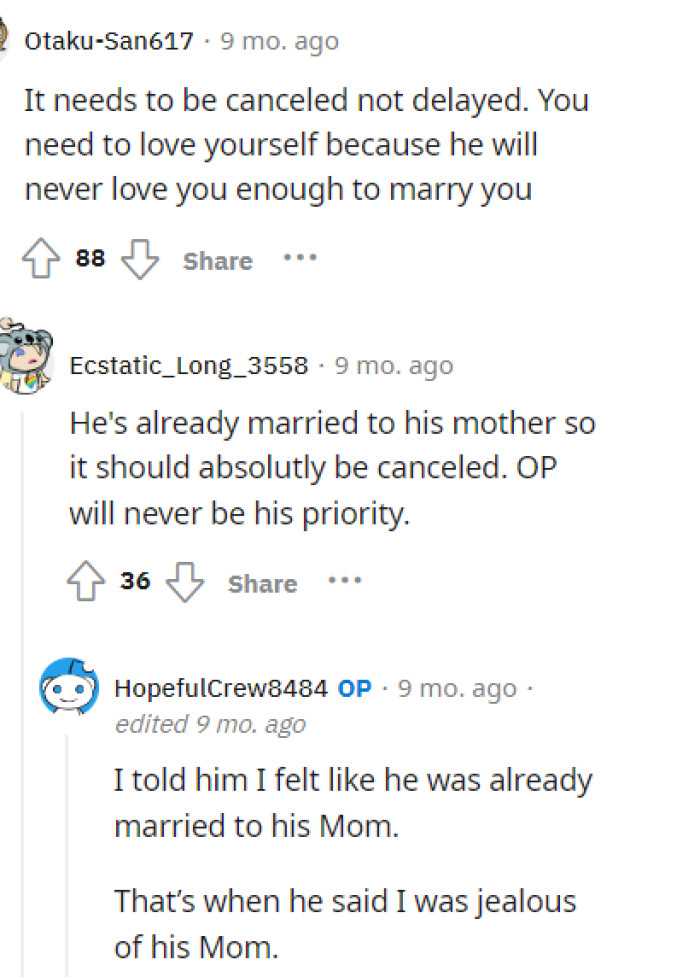This screenshot has width=700, height=977.
Task: Open the overflow menu on Otaku-San617's comment
Action: click(x=301, y=260)
